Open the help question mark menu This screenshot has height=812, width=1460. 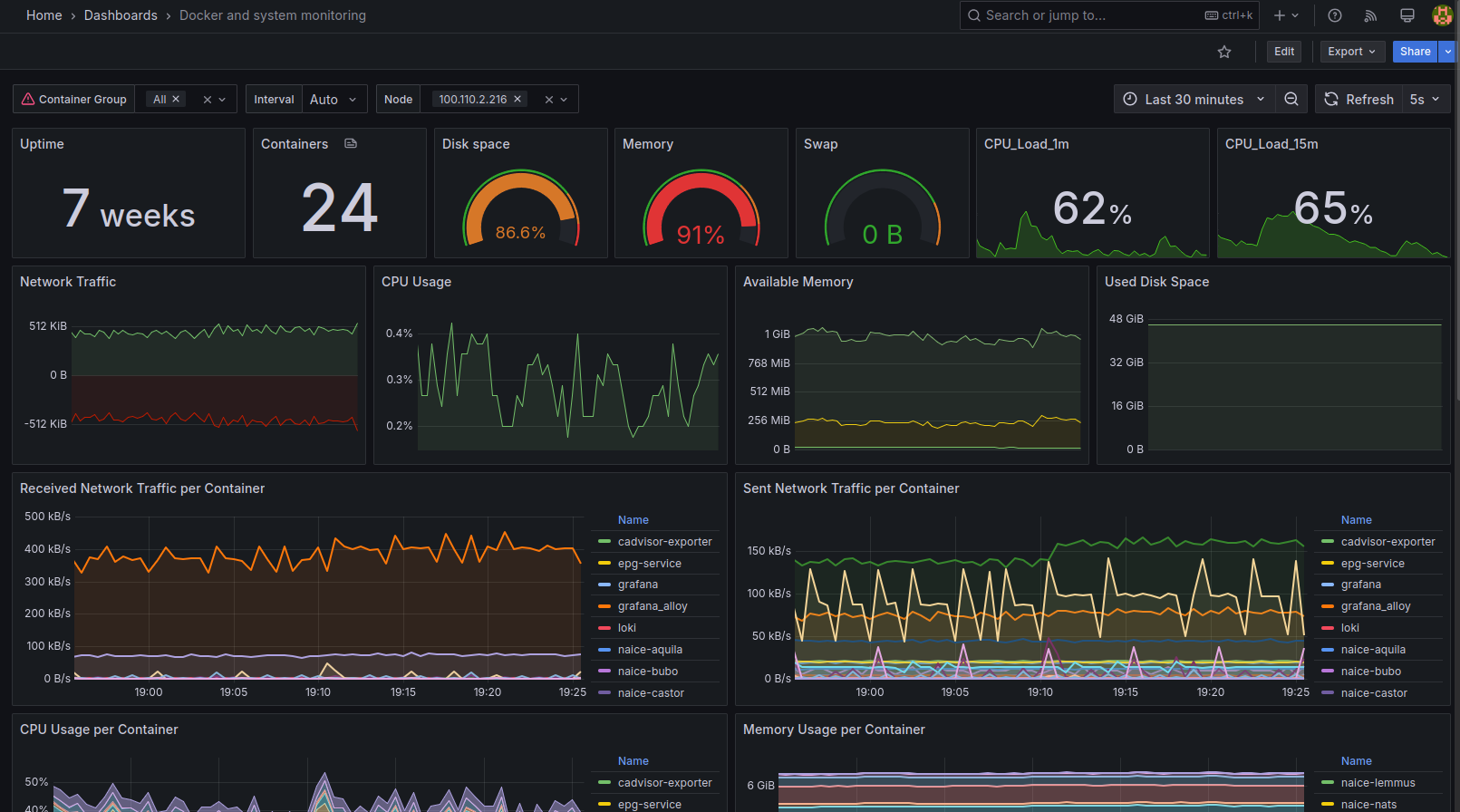1334,15
